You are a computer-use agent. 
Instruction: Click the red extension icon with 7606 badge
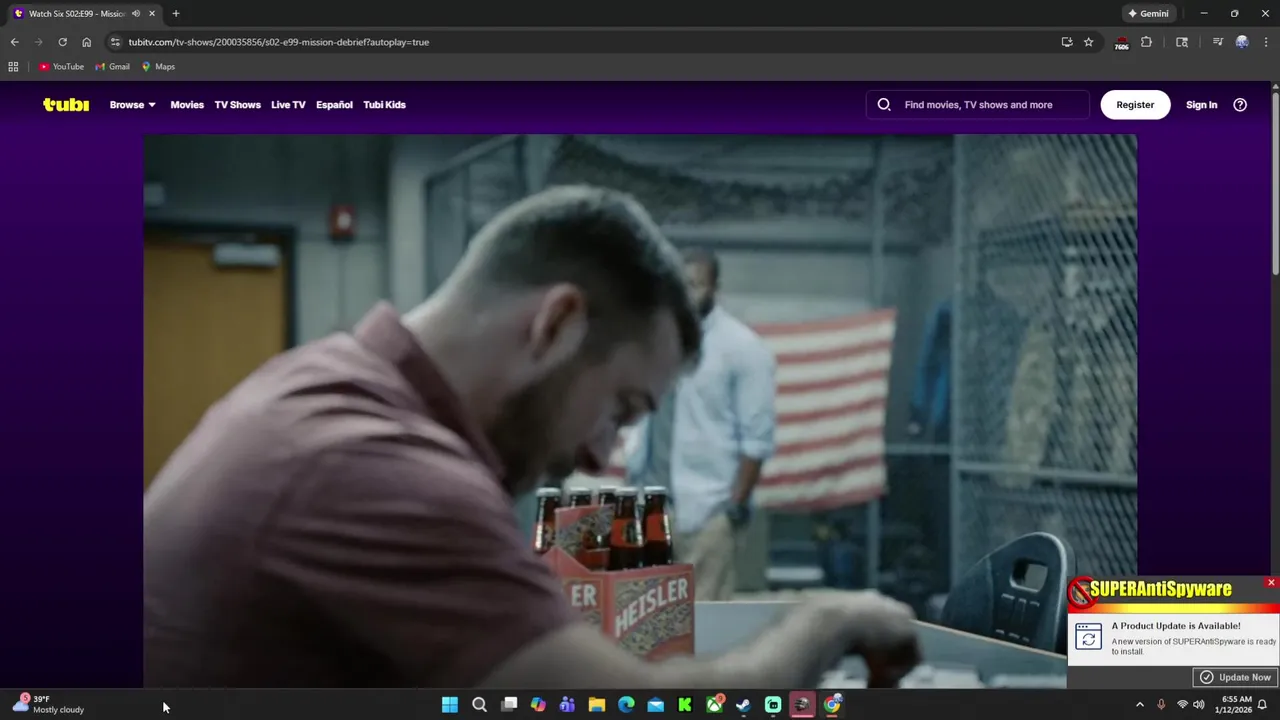1121,42
